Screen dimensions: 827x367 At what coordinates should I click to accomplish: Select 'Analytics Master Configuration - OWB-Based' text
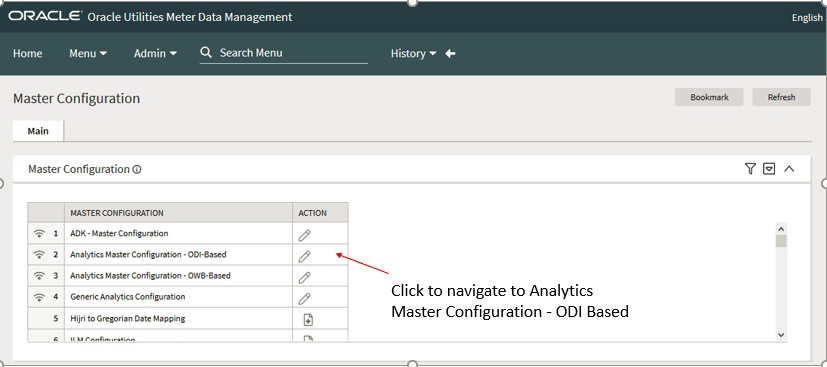[150, 275]
